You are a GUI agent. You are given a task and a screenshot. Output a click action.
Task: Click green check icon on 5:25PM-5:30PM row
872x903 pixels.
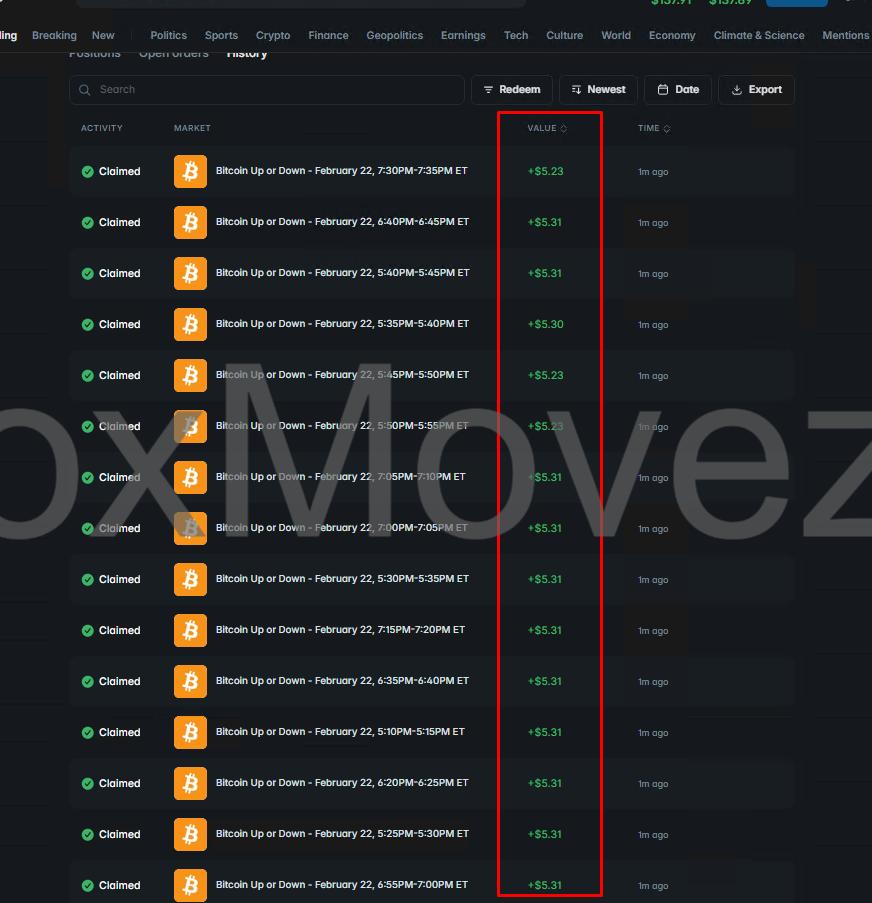point(88,834)
